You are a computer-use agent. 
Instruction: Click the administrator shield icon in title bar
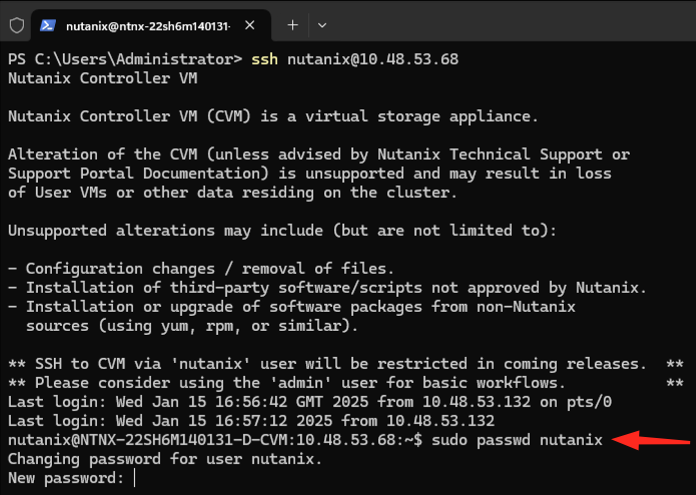[x=16, y=23]
